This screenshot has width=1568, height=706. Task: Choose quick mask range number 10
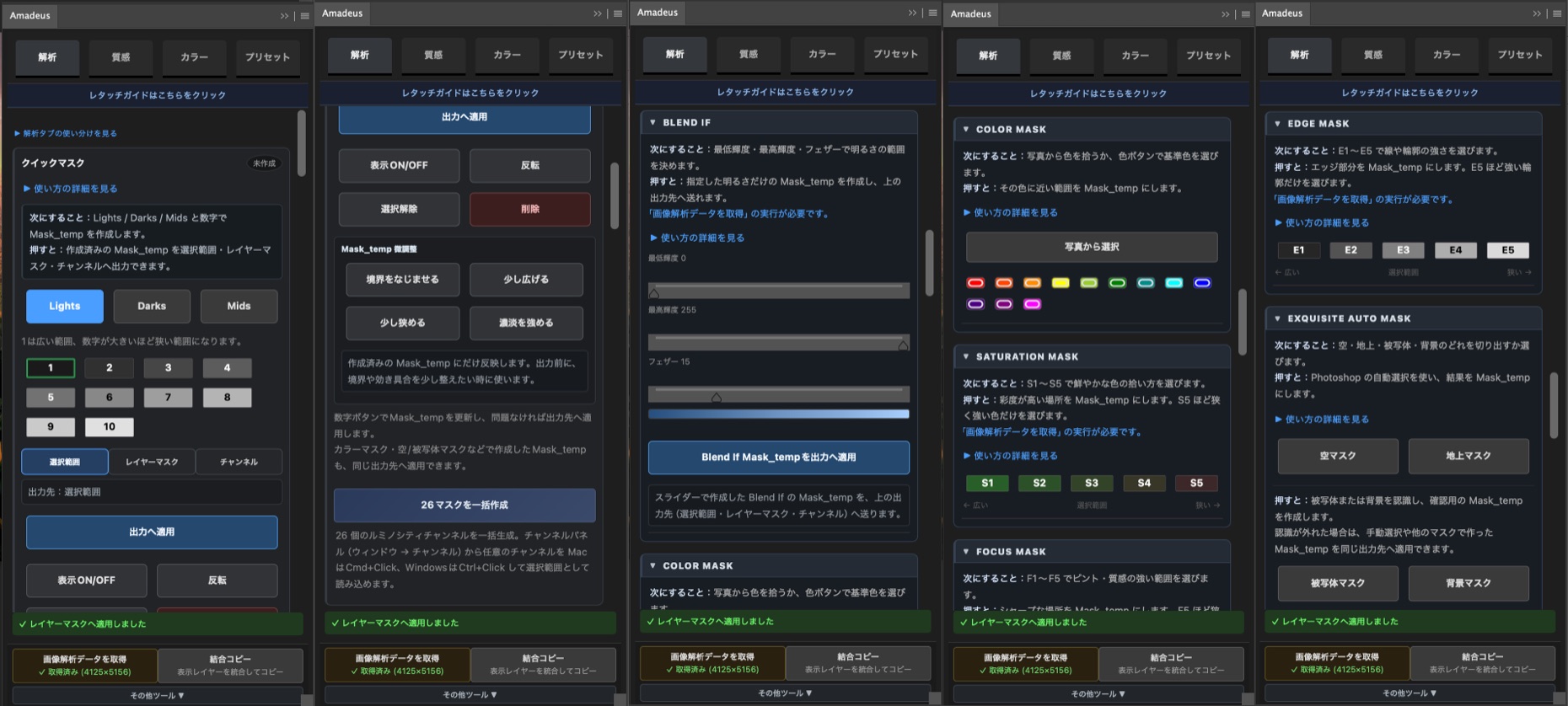(x=110, y=426)
